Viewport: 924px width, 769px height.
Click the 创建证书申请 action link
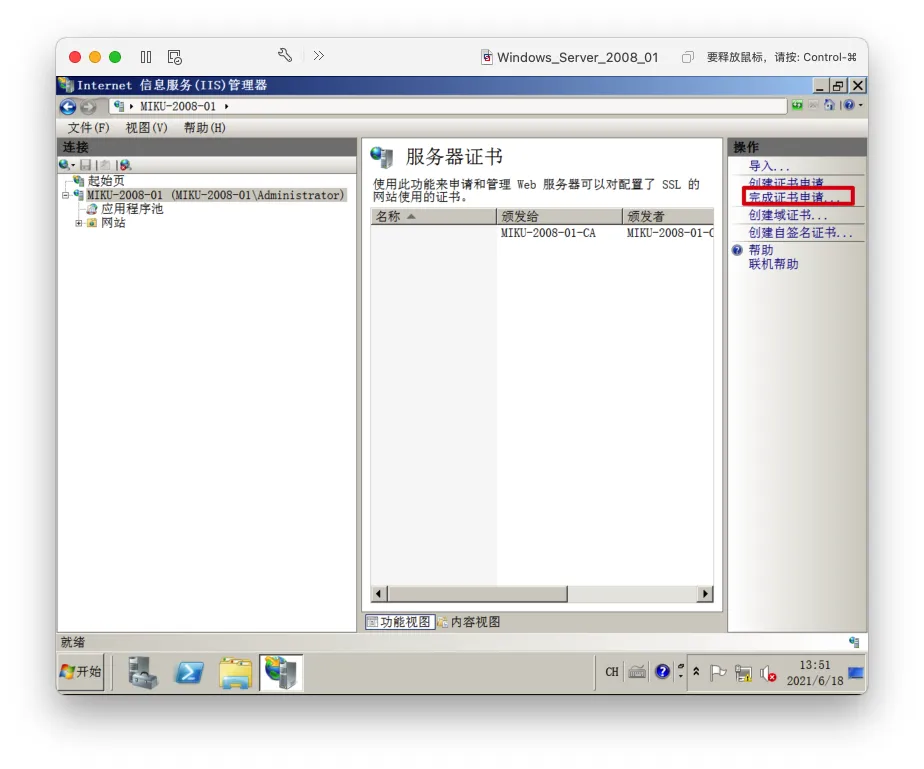point(786,182)
